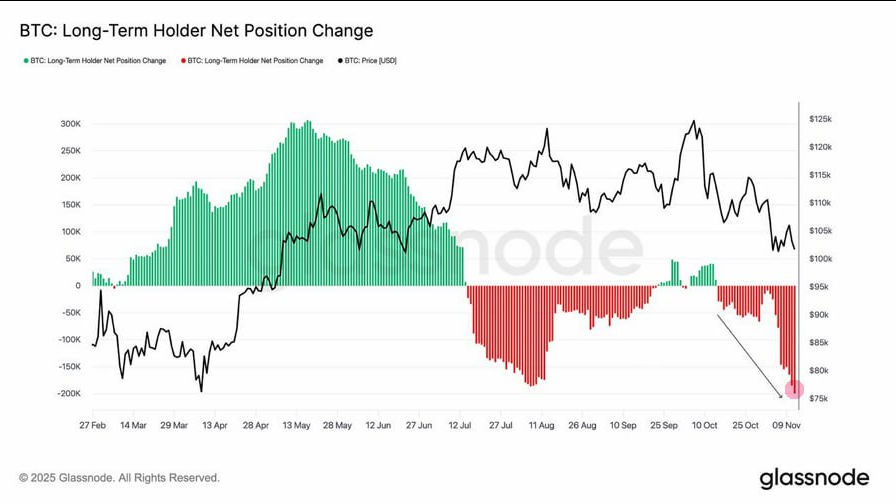This screenshot has width=896, height=504.
Task: Click the 27 Feb date label
Action: point(92,424)
